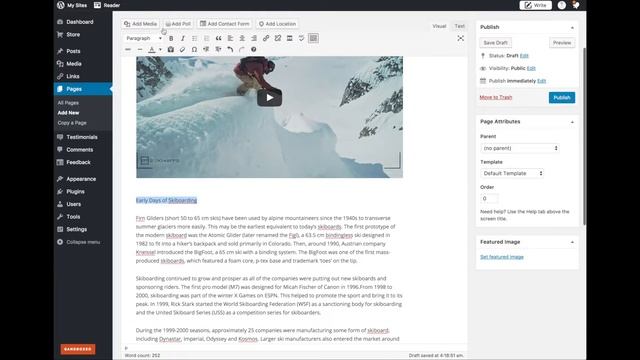
Task: Open Posts in sidebar
Action: pos(73,51)
